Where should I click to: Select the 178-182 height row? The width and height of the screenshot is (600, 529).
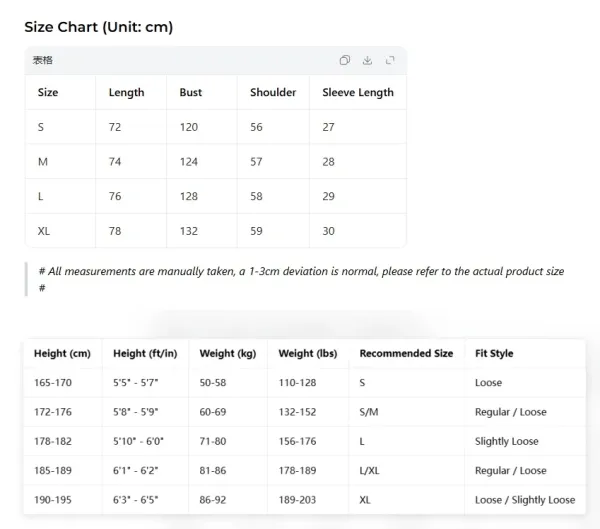(305, 441)
